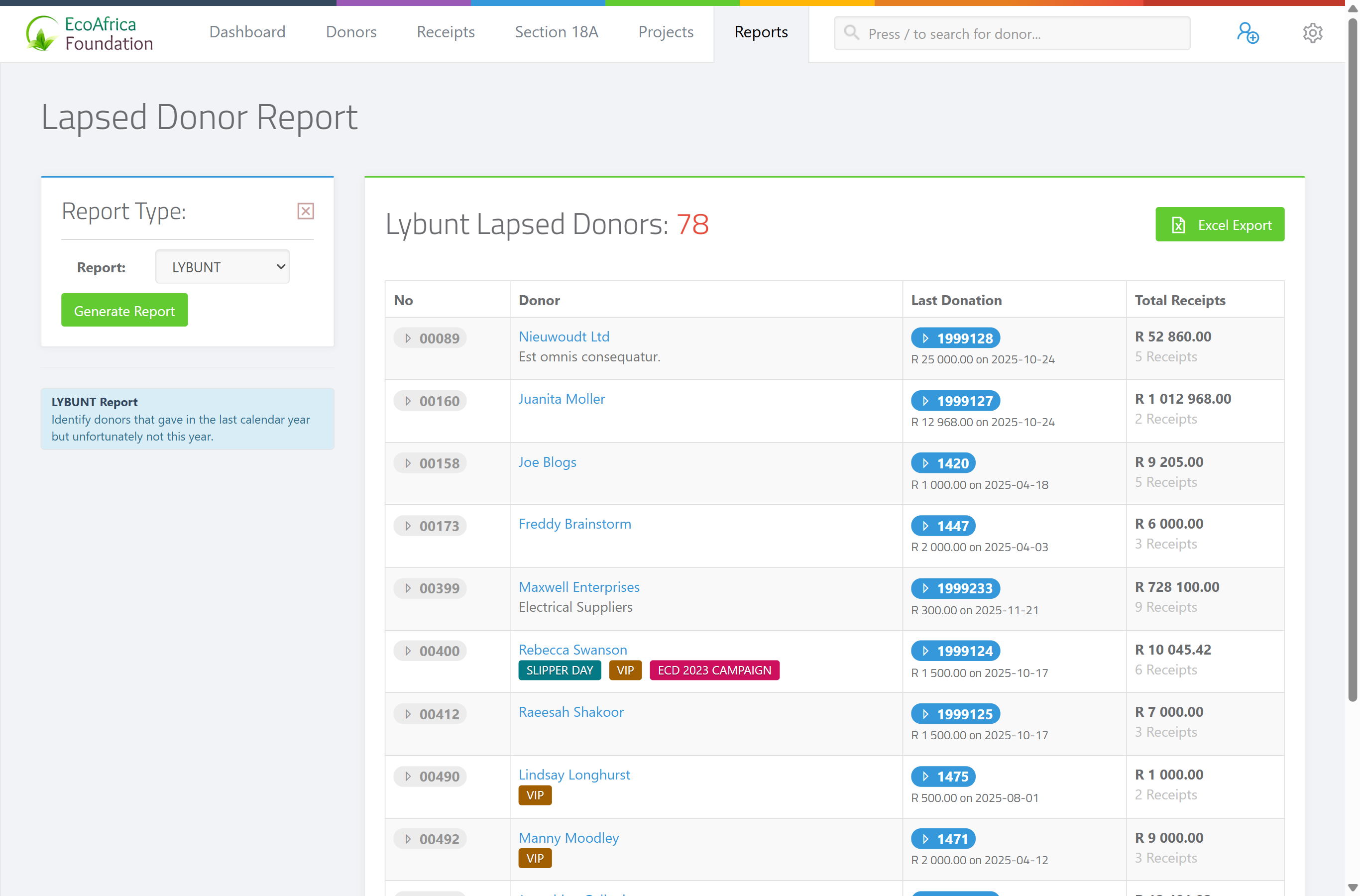Expand donor number 00492
The height and width of the screenshot is (896, 1360).
[430, 839]
